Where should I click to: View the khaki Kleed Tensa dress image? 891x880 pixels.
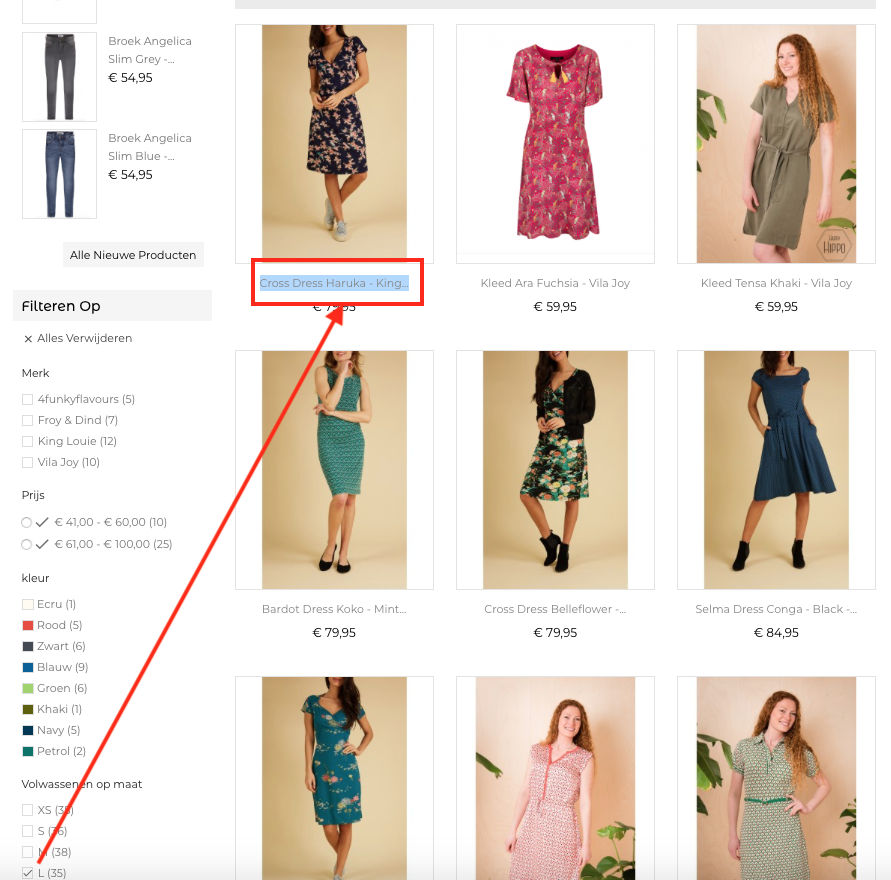[x=776, y=144]
